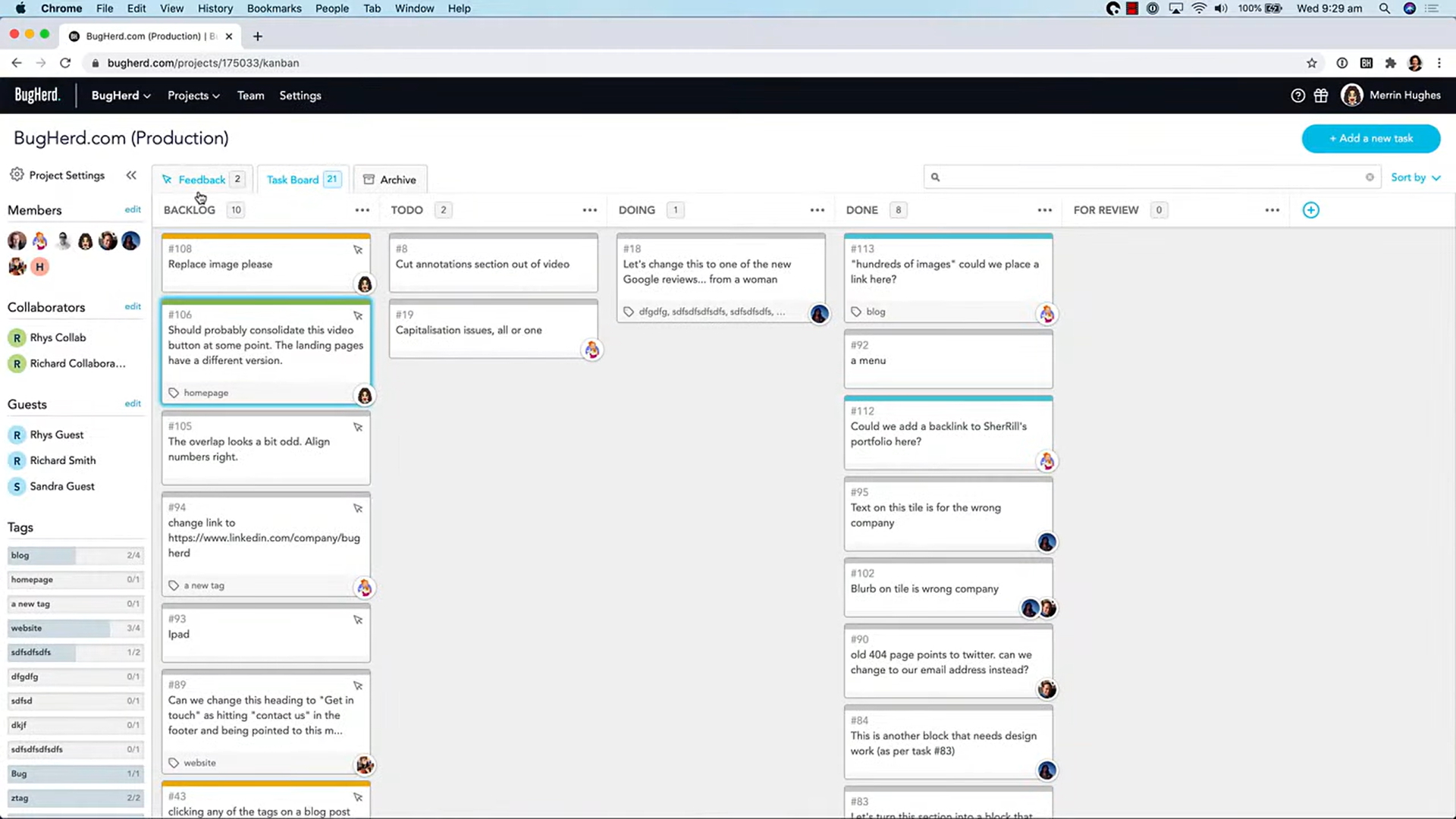Bookmark page with star icon in address bar
This screenshot has height=819, width=1456.
[1312, 63]
